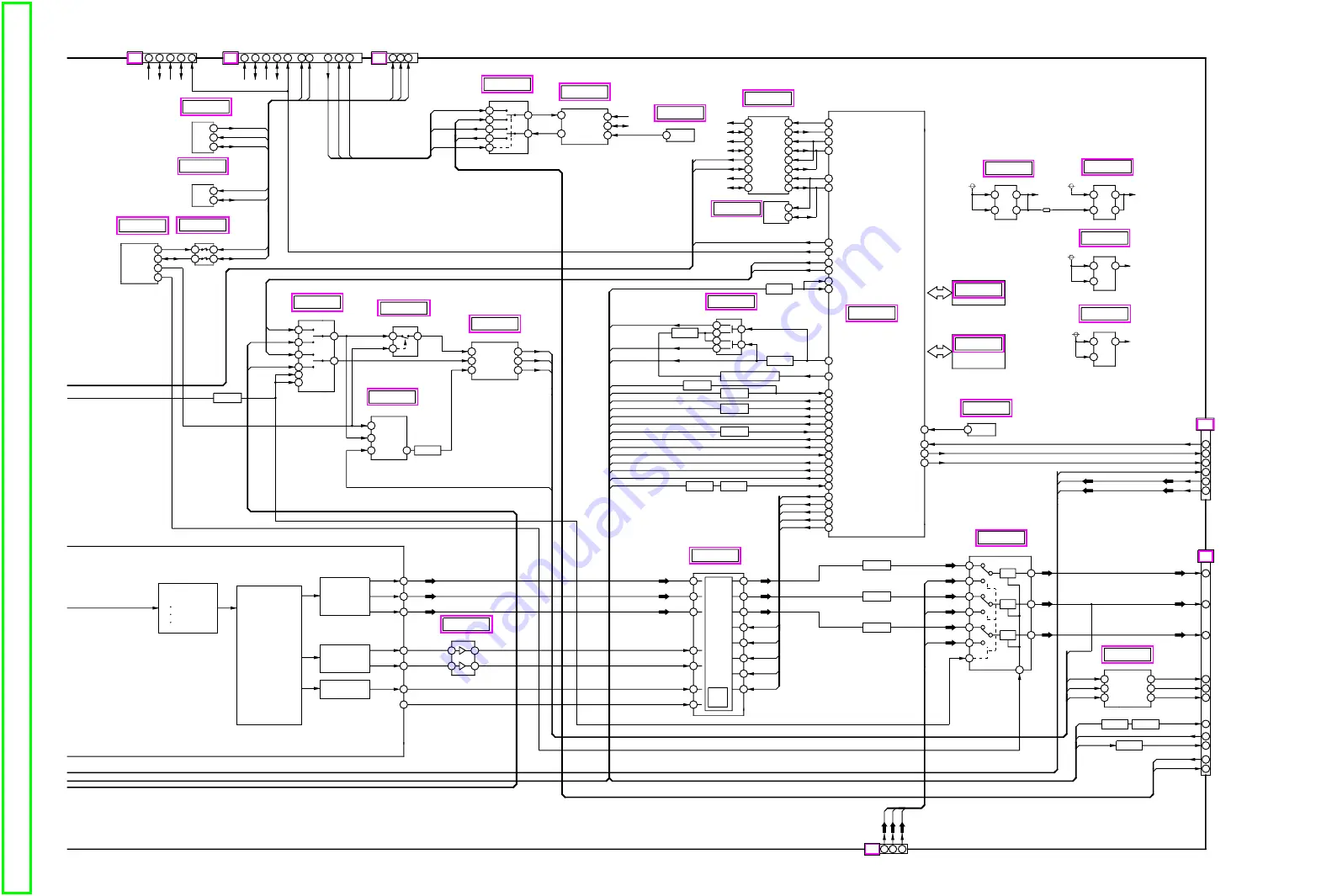
Task: Open the magenta link box above the three-switch selector block
Action: pos(1001,538)
